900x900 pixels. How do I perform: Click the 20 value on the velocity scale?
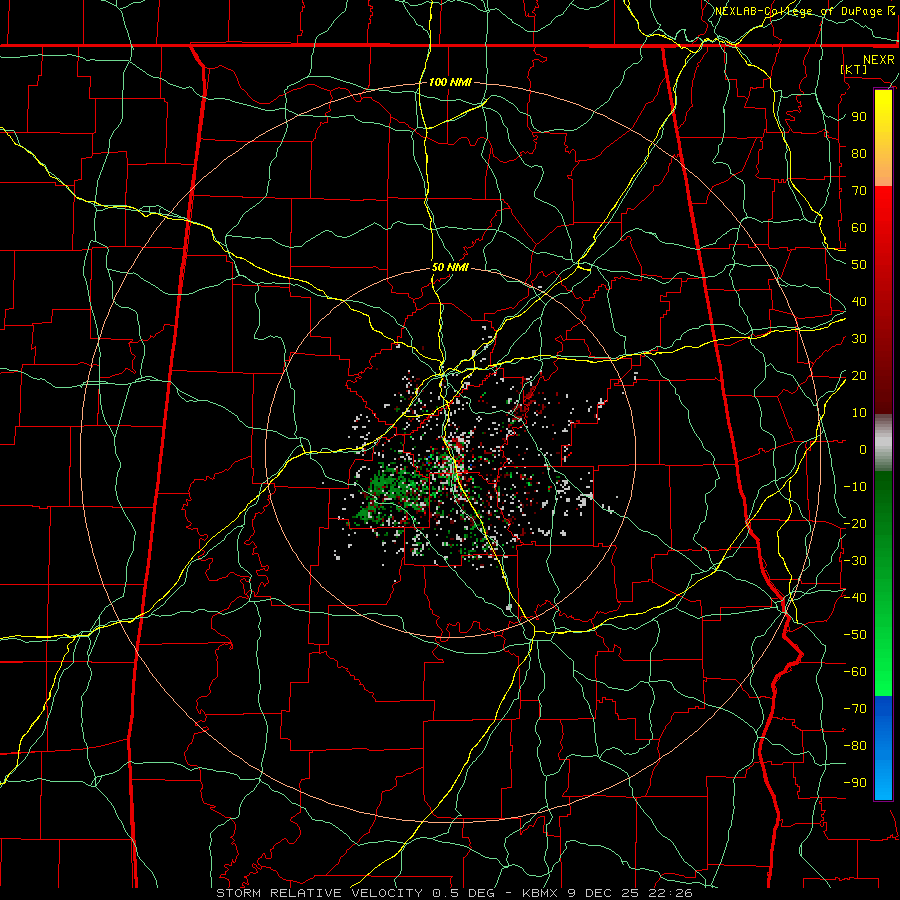859,375
